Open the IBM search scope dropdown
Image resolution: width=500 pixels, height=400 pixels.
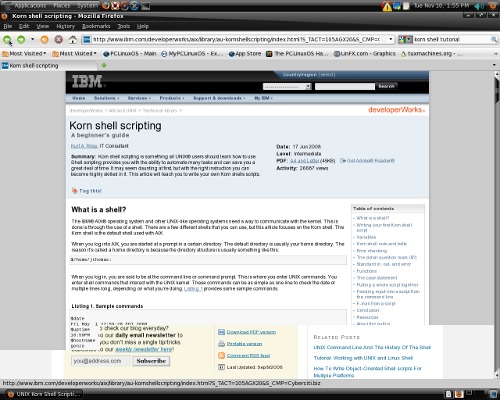[287, 87]
